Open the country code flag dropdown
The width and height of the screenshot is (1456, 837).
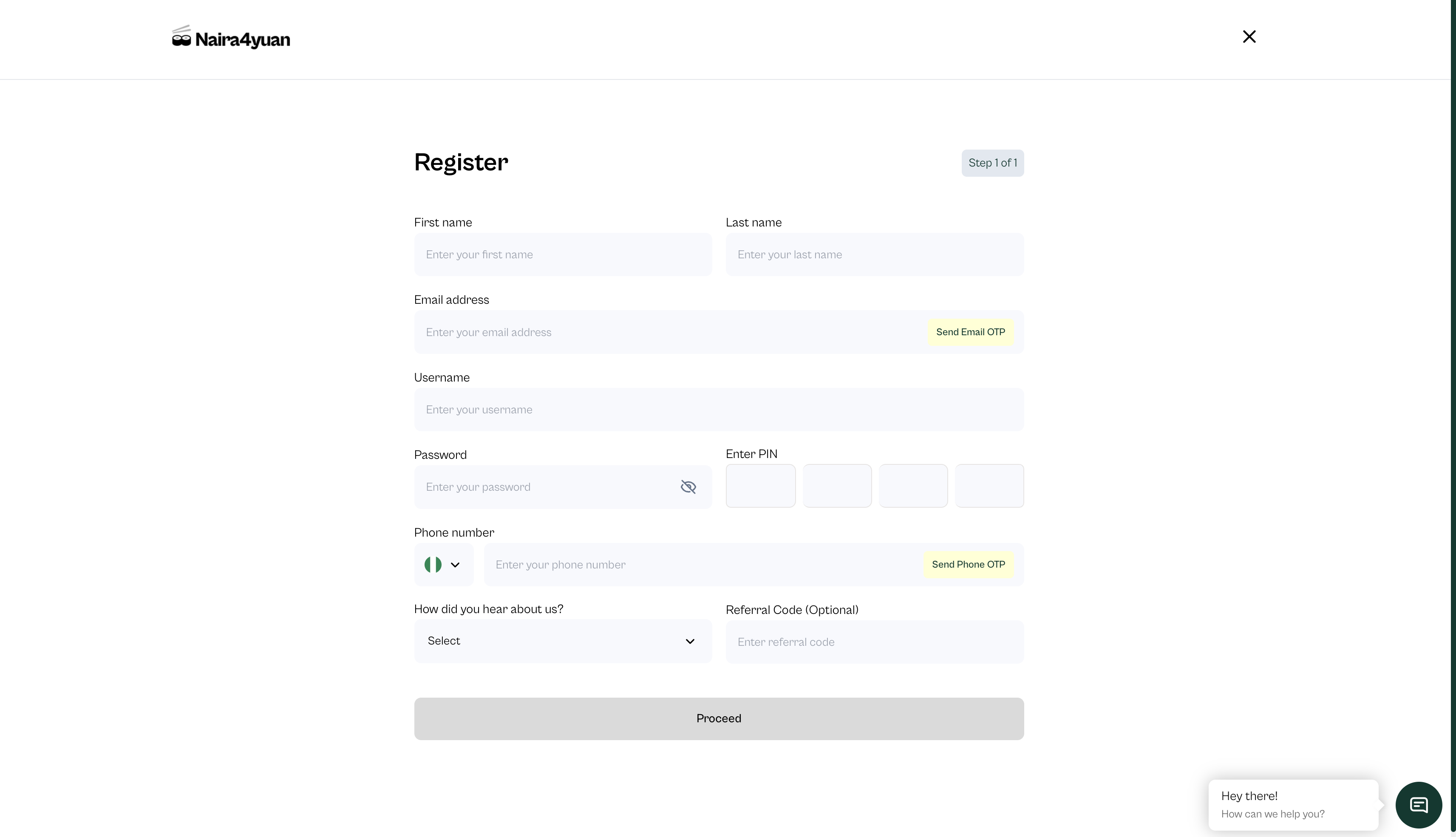pyautogui.click(x=443, y=565)
